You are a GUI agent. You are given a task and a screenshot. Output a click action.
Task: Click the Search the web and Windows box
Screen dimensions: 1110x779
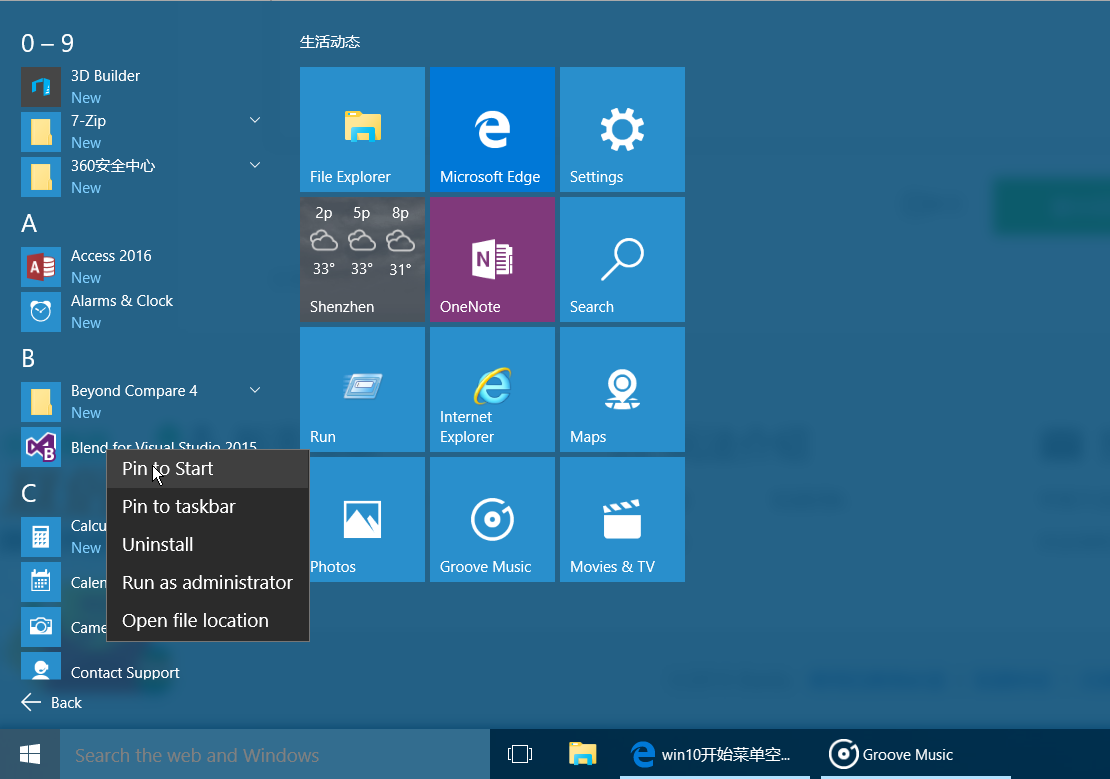click(275, 755)
